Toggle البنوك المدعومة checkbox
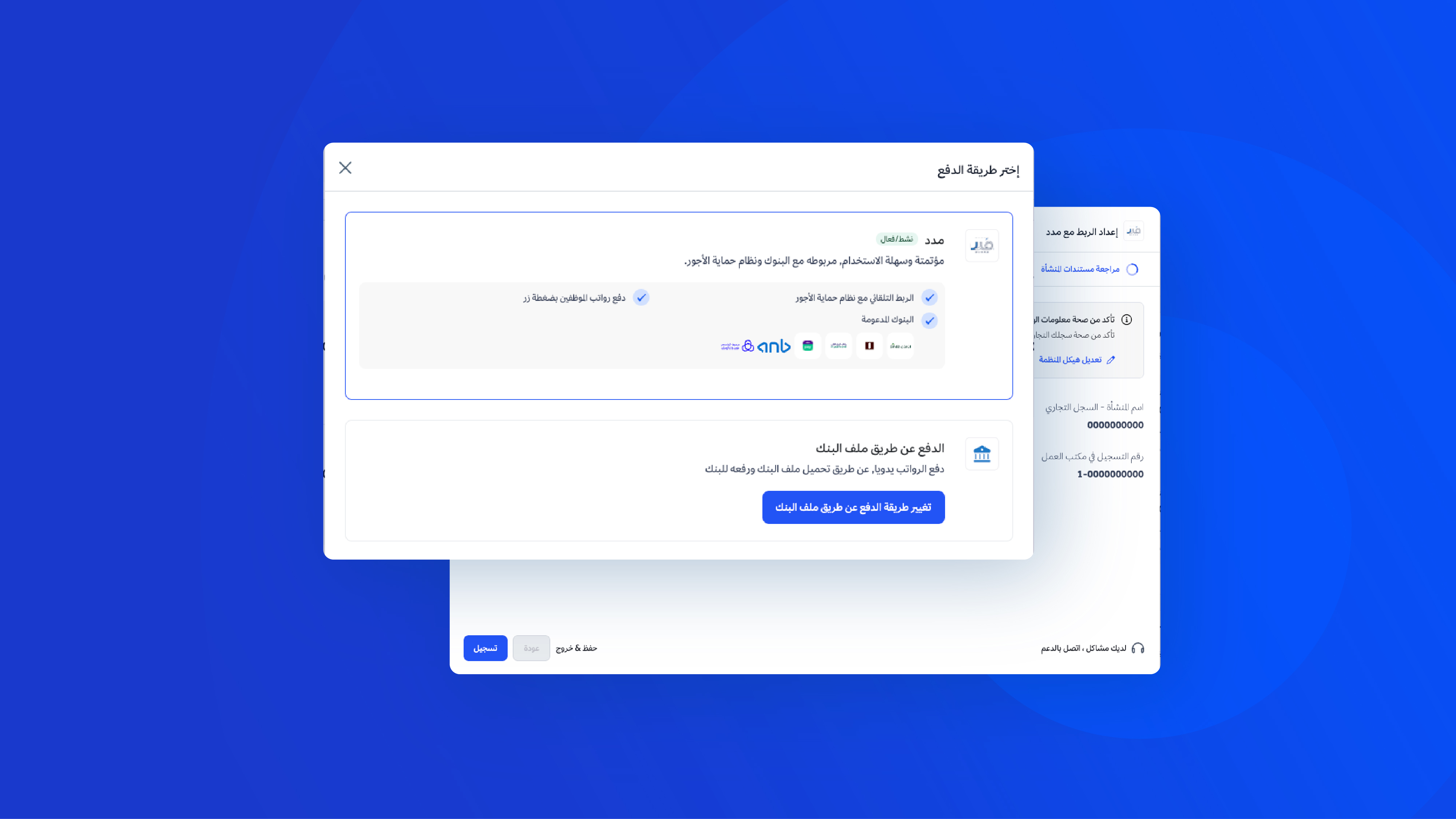 [928, 320]
